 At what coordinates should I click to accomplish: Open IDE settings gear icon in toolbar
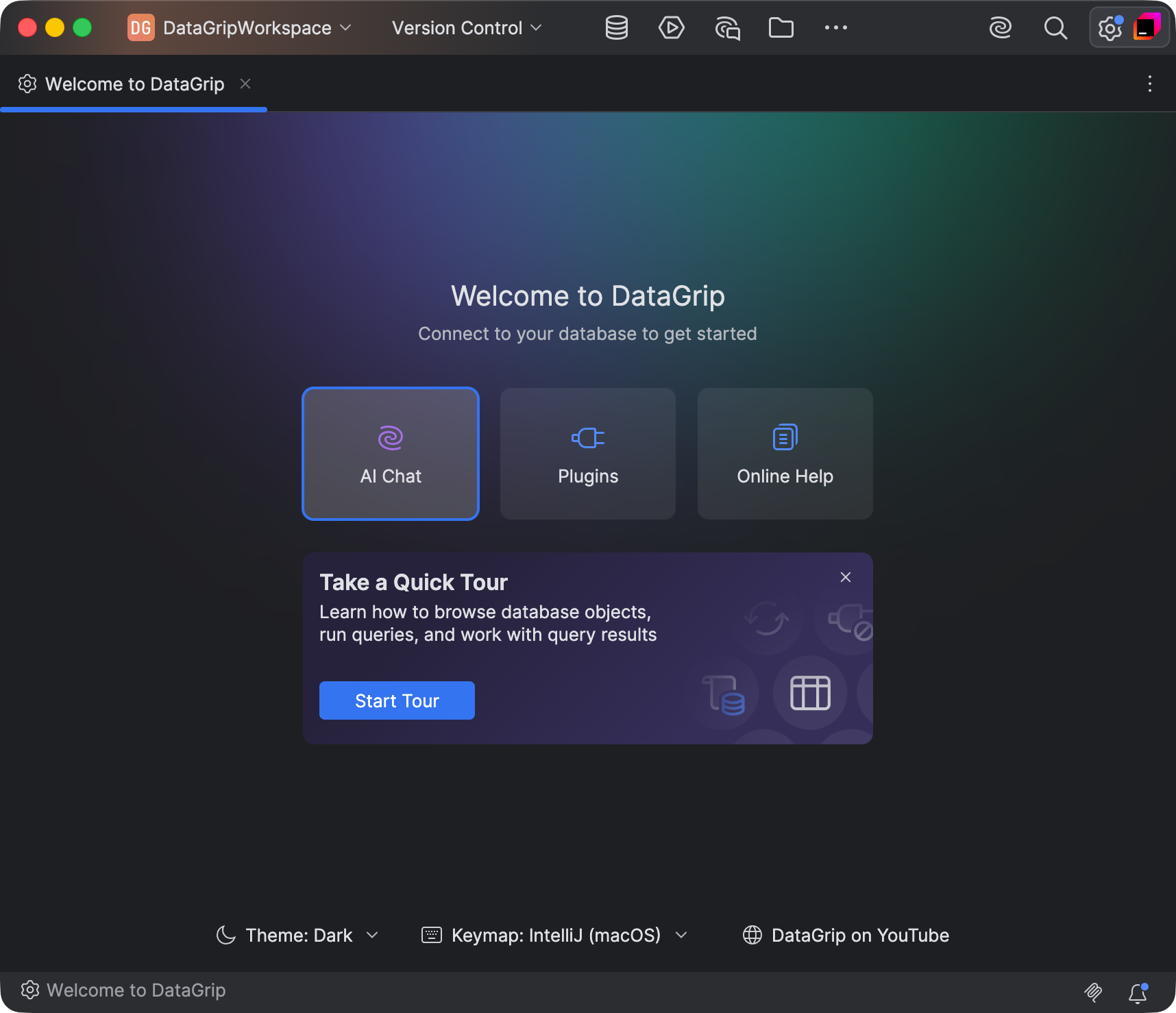(1110, 28)
